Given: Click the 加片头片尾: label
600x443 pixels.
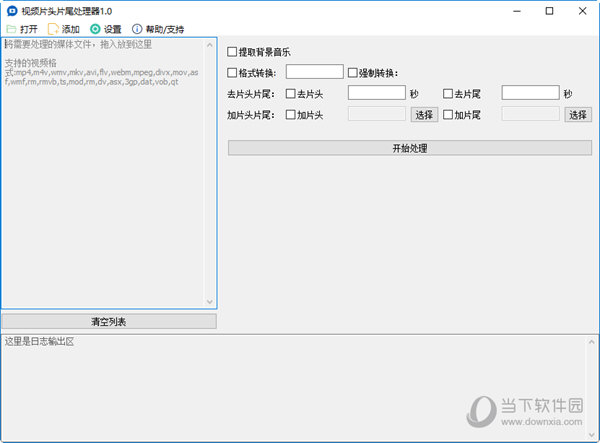Looking at the screenshot, I should [251, 115].
